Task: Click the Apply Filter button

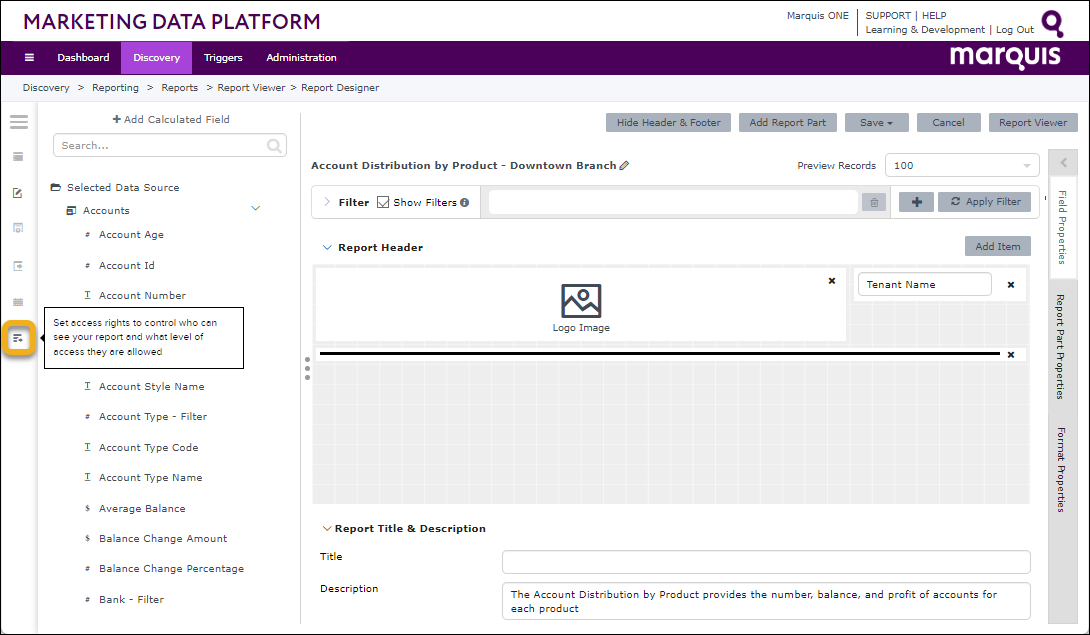Action: pos(984,202)
